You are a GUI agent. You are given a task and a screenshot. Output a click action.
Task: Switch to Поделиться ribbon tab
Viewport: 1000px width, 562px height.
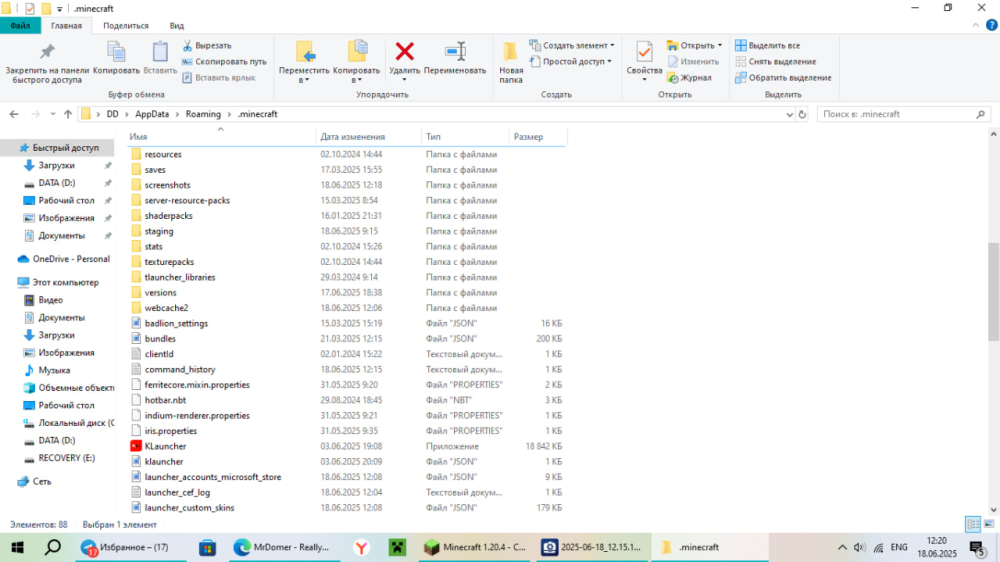[126, 26]
